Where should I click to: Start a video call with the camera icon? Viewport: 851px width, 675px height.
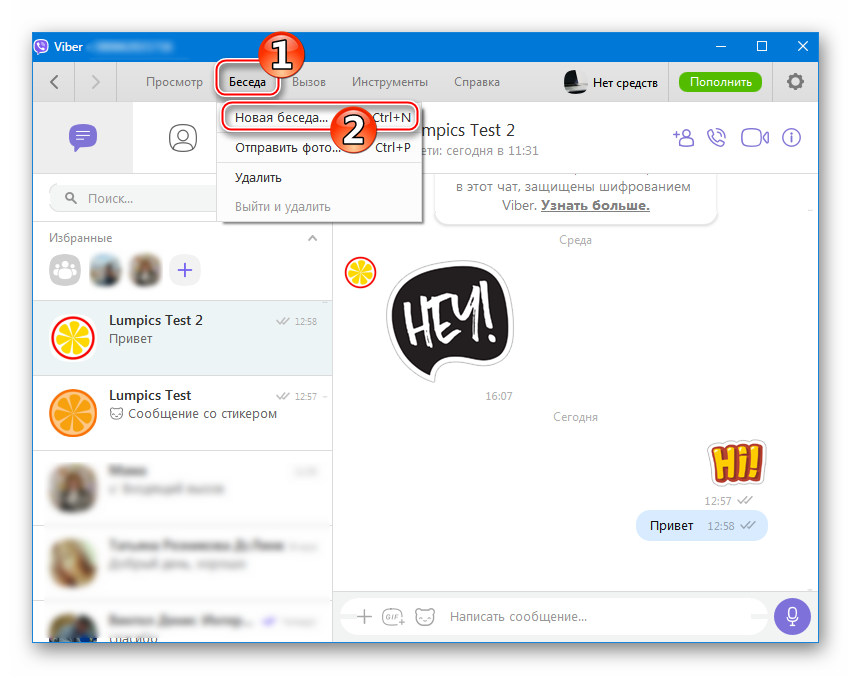tap(755, 138)
